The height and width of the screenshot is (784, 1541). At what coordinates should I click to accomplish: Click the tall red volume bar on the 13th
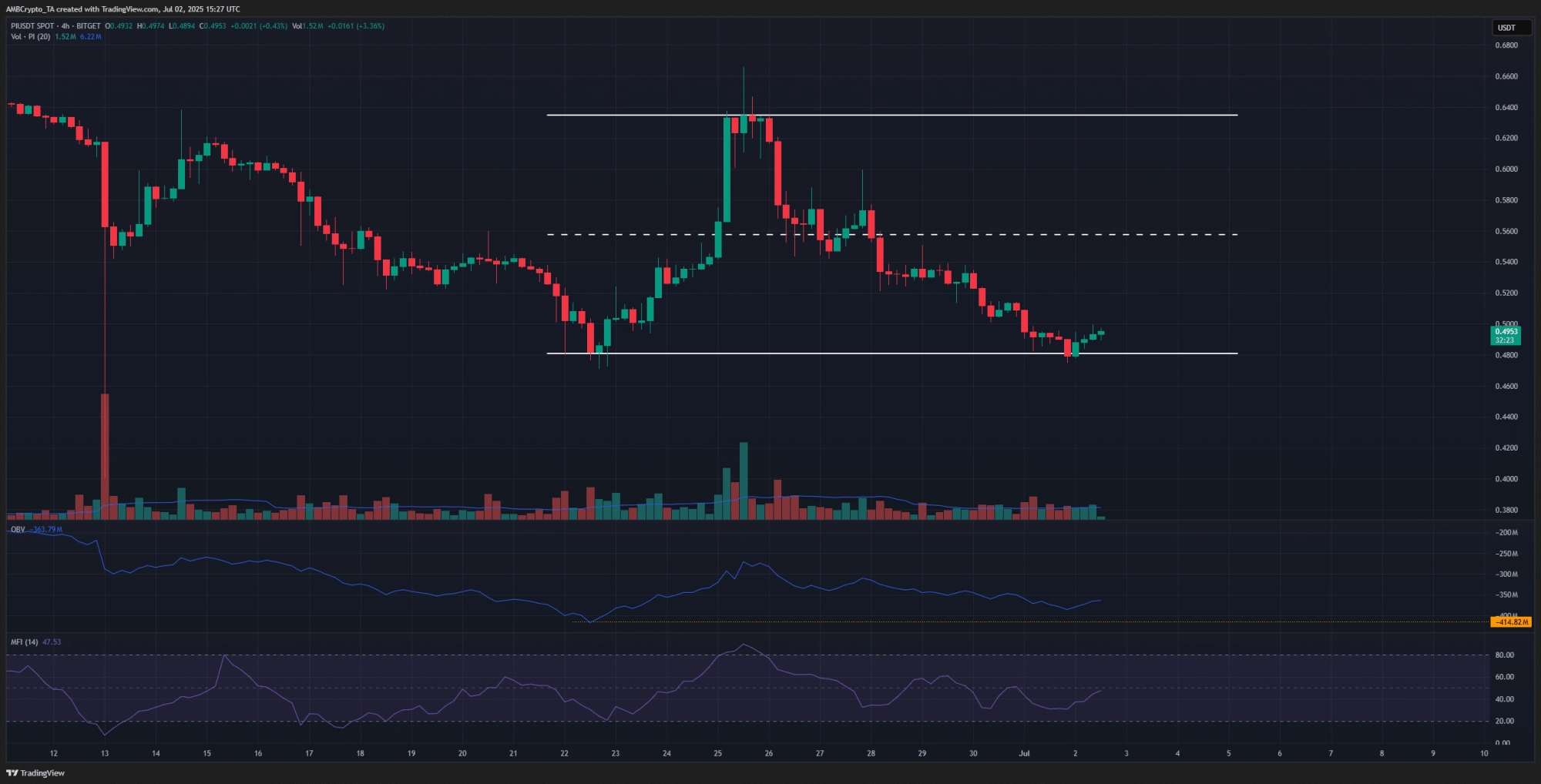(105, 457)
